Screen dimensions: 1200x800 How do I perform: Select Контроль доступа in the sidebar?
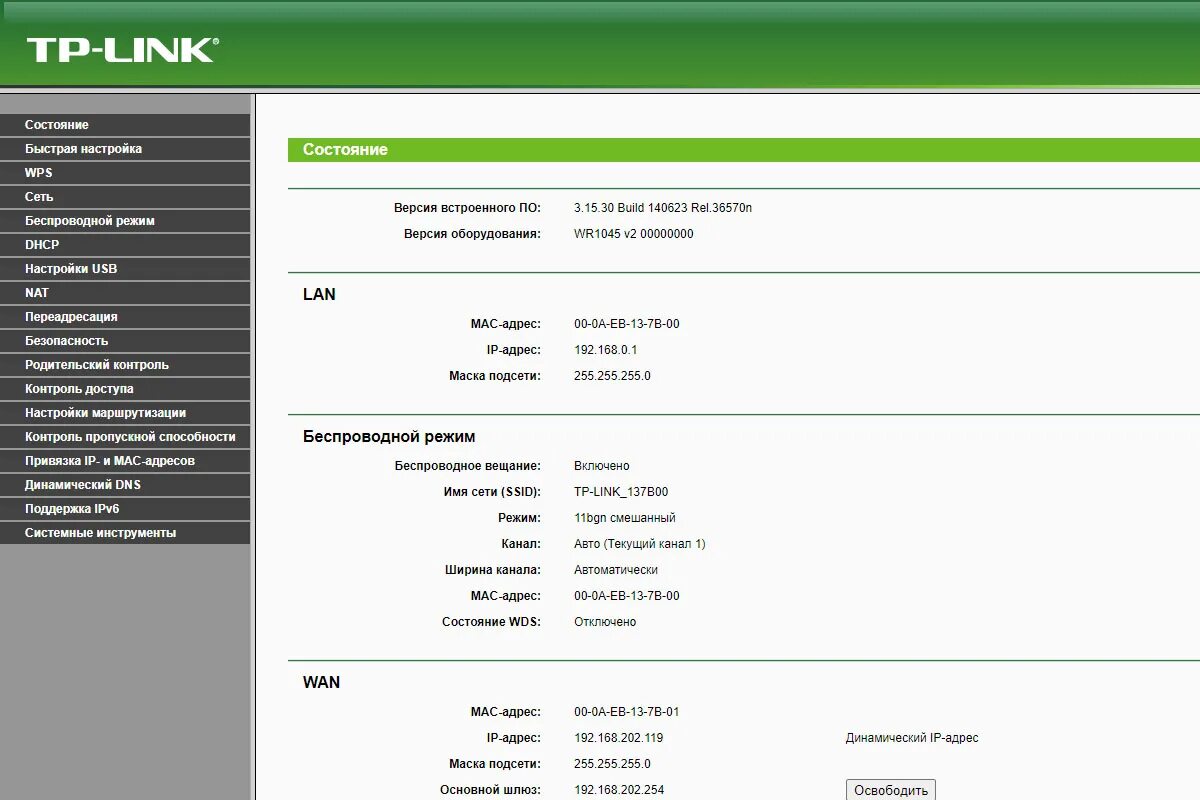[125, 389]
